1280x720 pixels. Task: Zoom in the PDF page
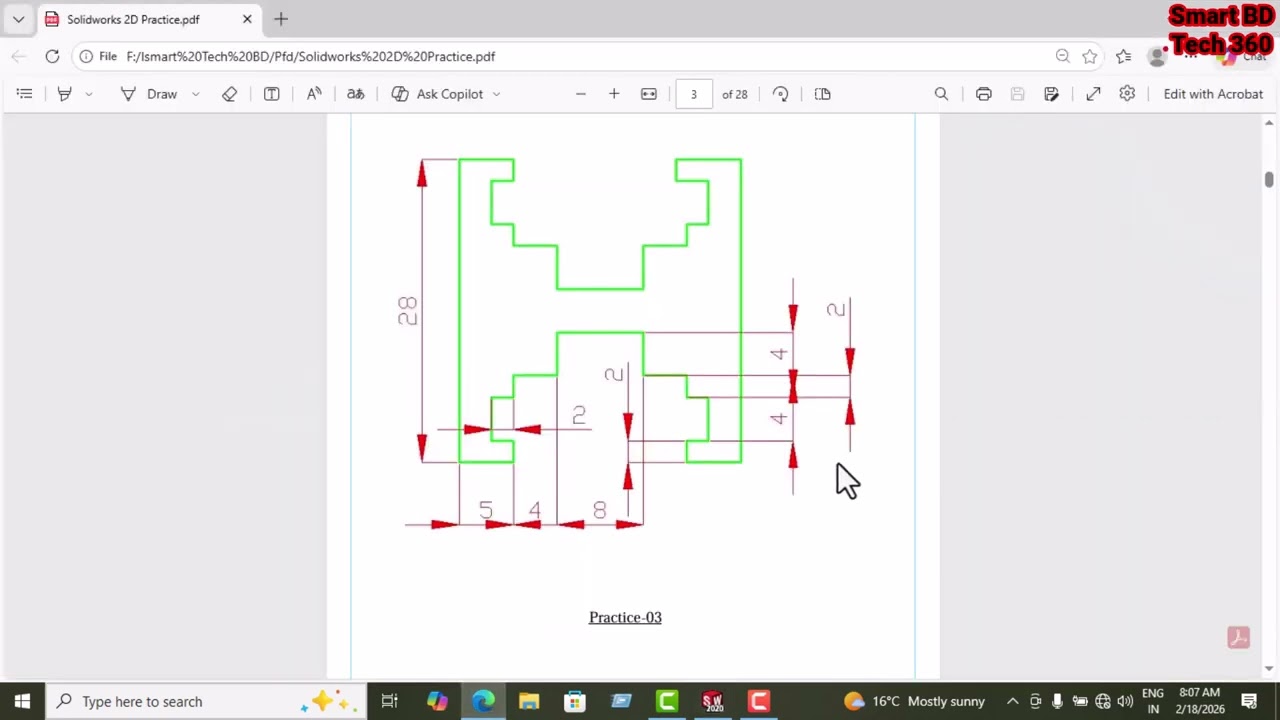click(614, 94)
